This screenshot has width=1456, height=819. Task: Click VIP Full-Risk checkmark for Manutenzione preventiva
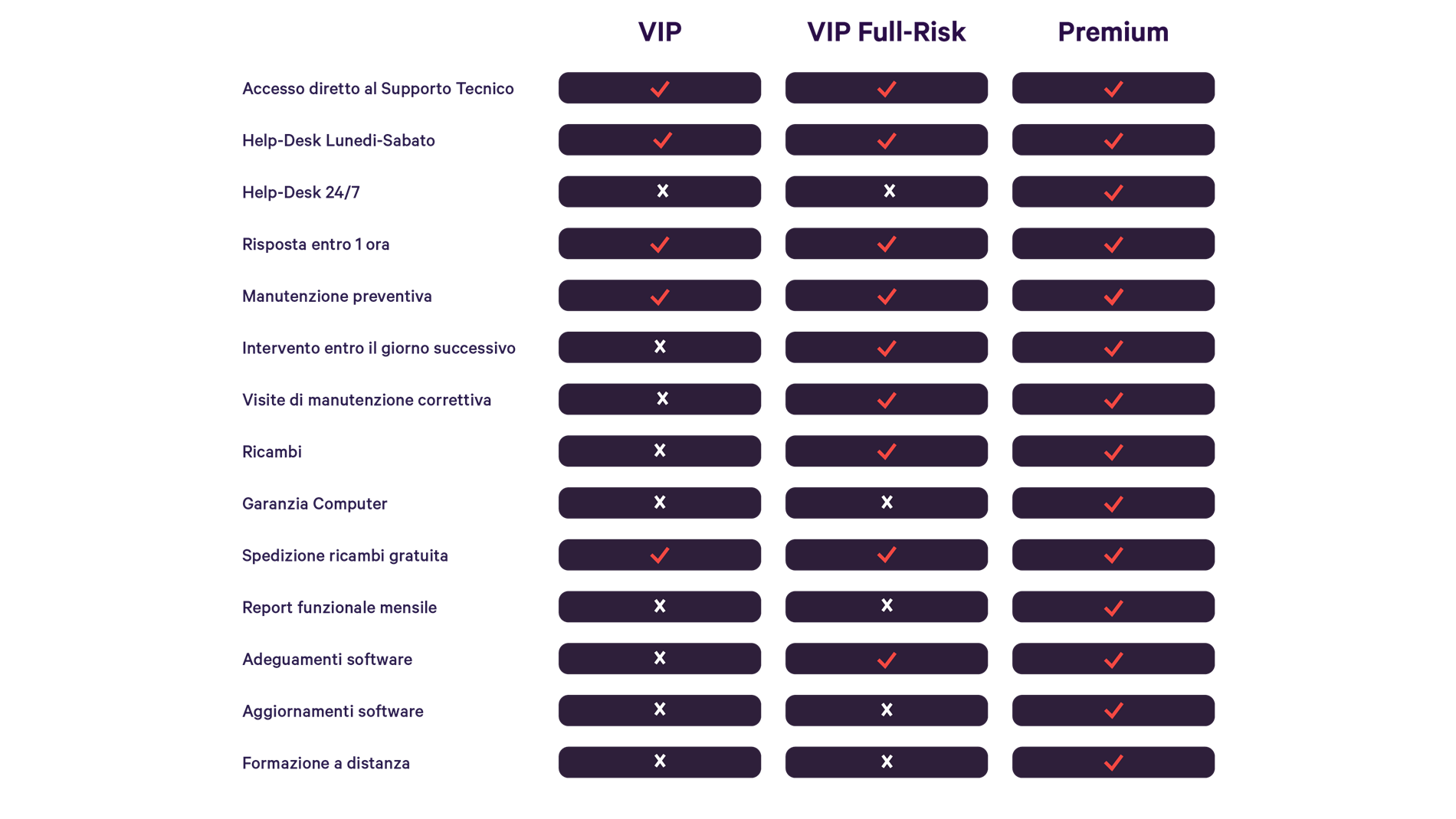(887, 296)
